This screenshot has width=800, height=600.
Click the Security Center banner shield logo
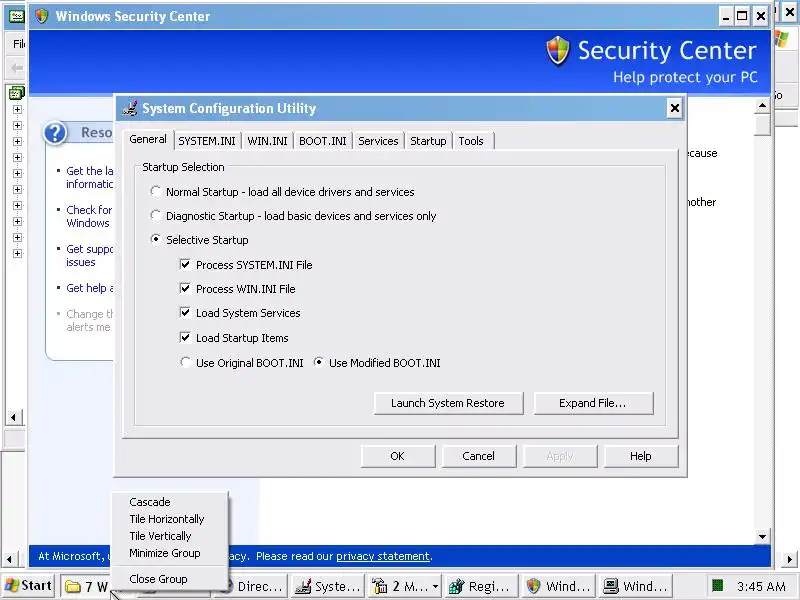[557, 51]
